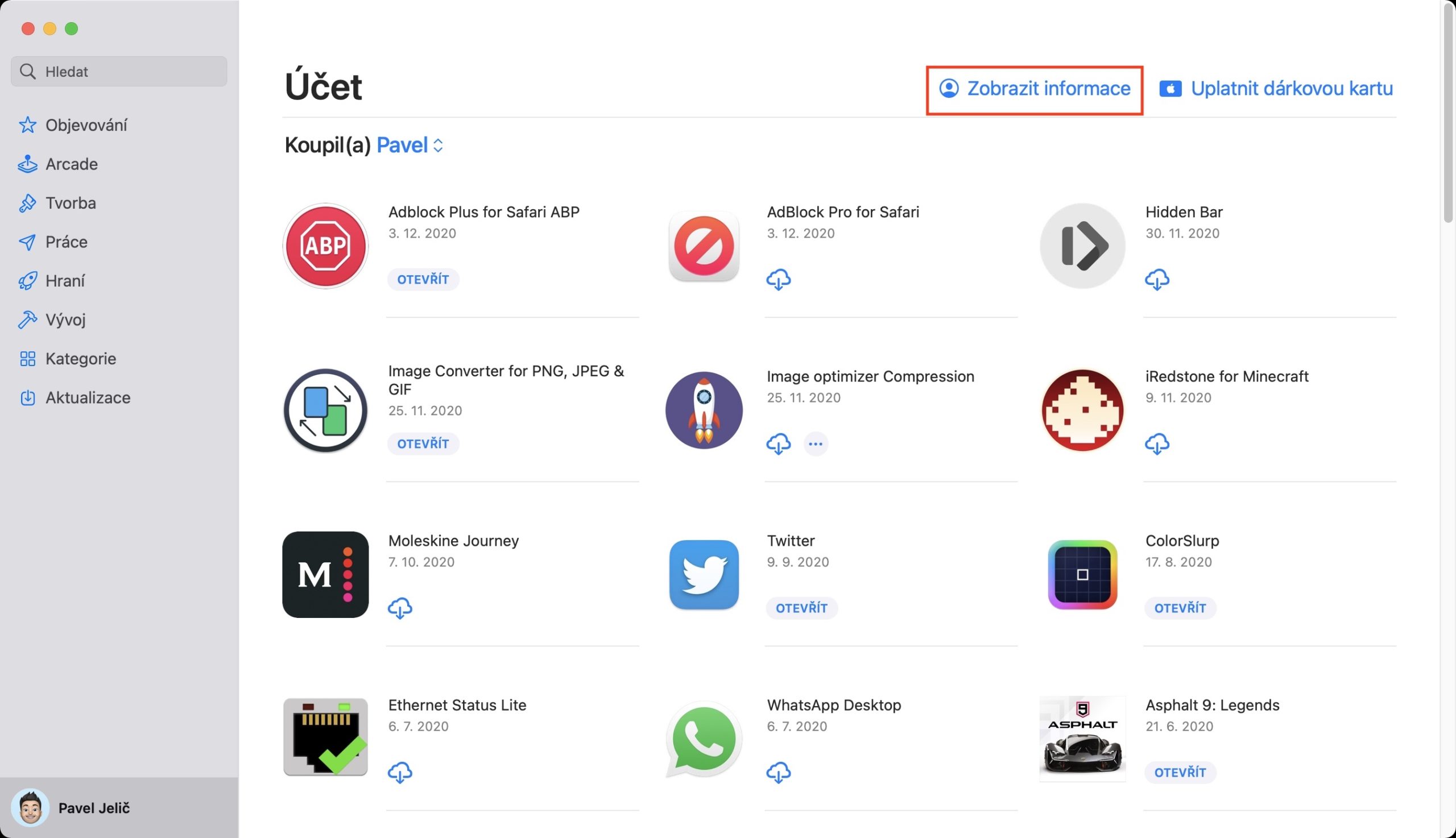The width and height of the screenshot is (1456, 838).
Task: Click the more options ellipsis for Image optimizer
Action: 815,444
